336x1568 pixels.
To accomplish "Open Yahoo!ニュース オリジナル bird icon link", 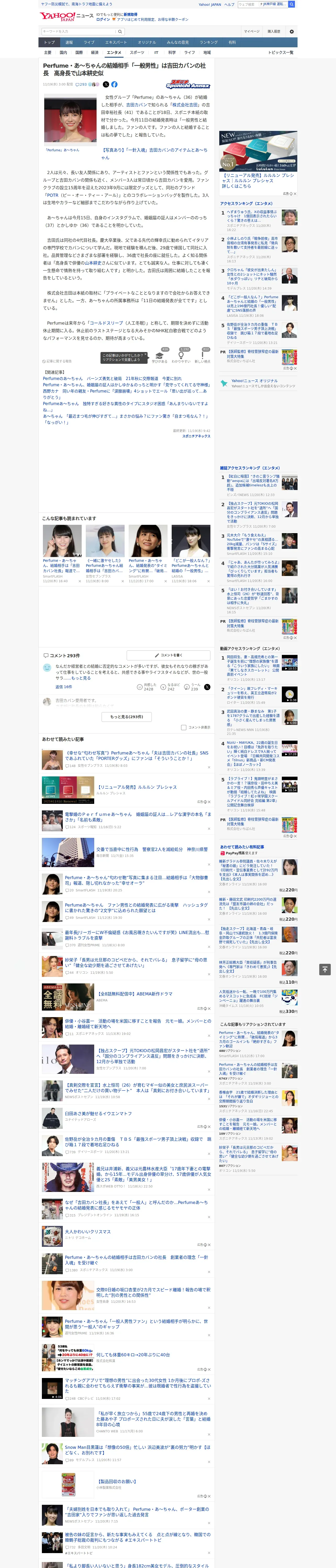I will [225, 383].
